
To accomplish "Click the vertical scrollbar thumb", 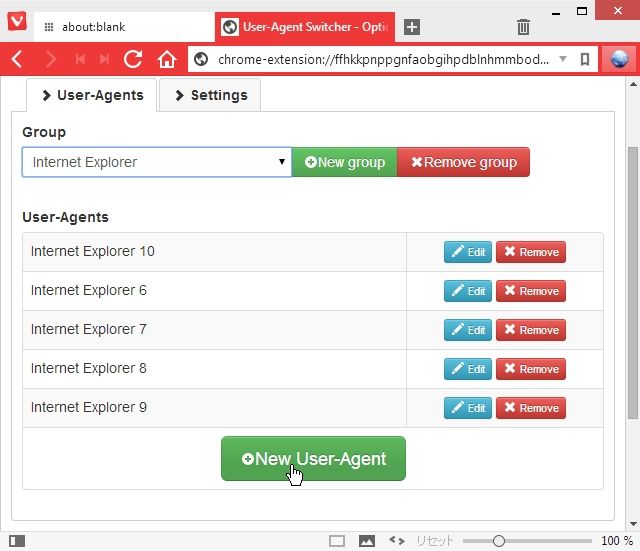I will 633,283.
